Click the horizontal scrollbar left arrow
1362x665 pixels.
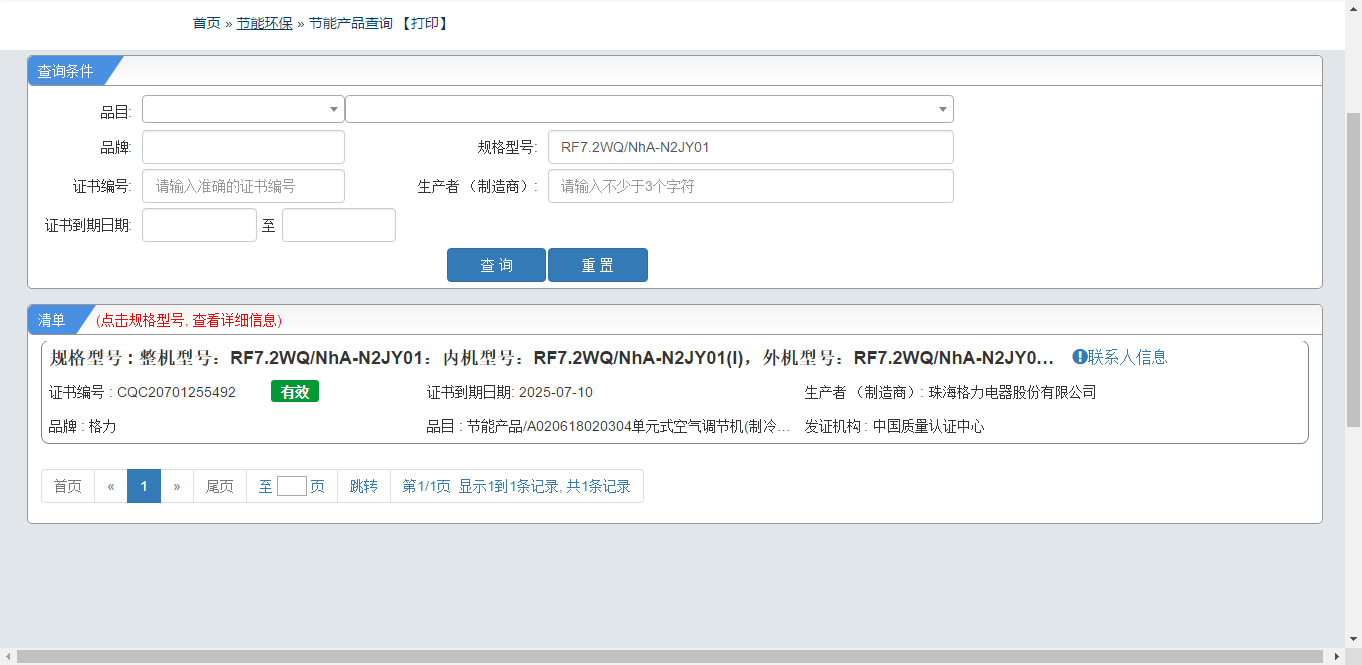point(8,656)
